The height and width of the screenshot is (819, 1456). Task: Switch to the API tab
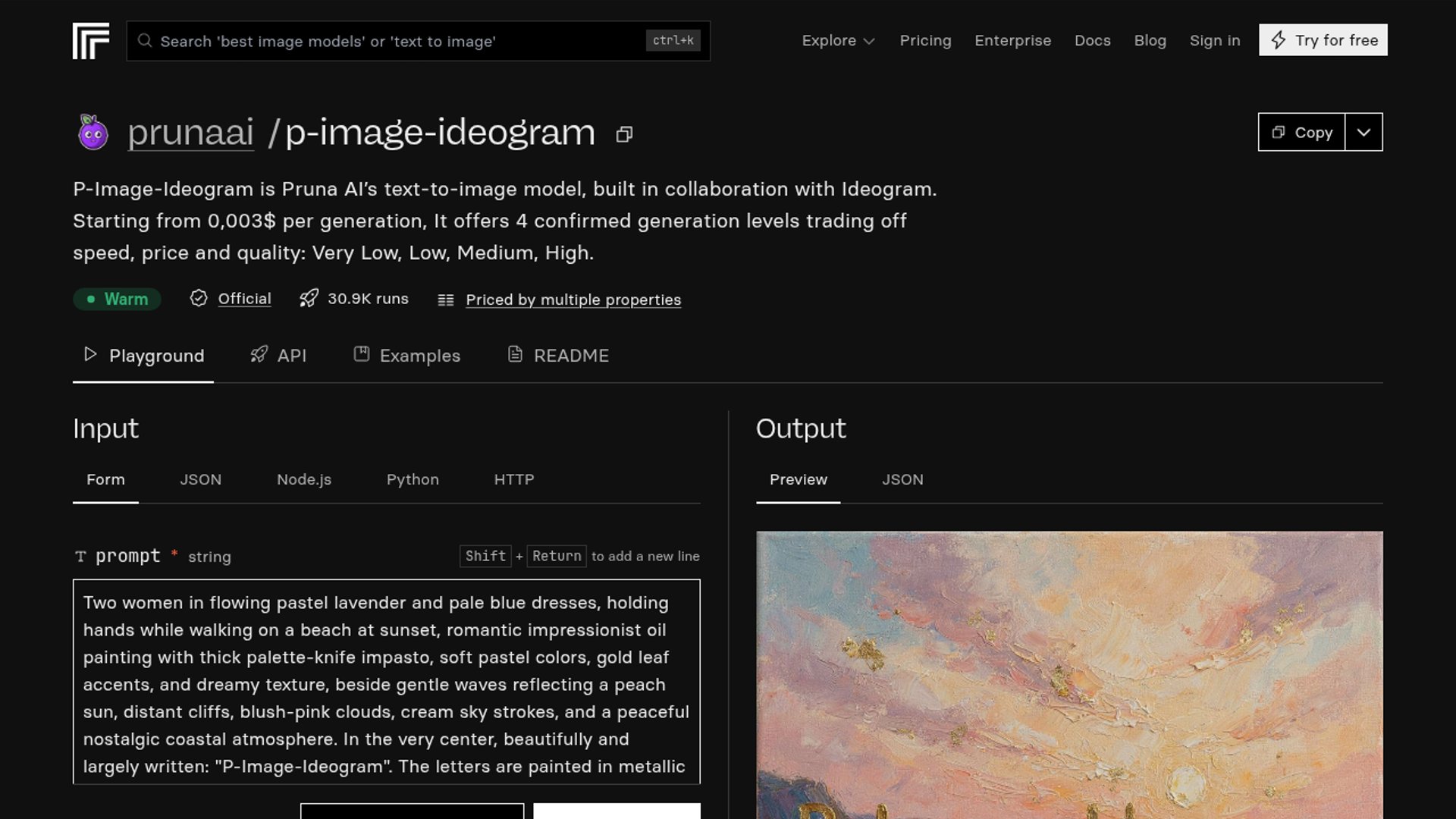278,356
